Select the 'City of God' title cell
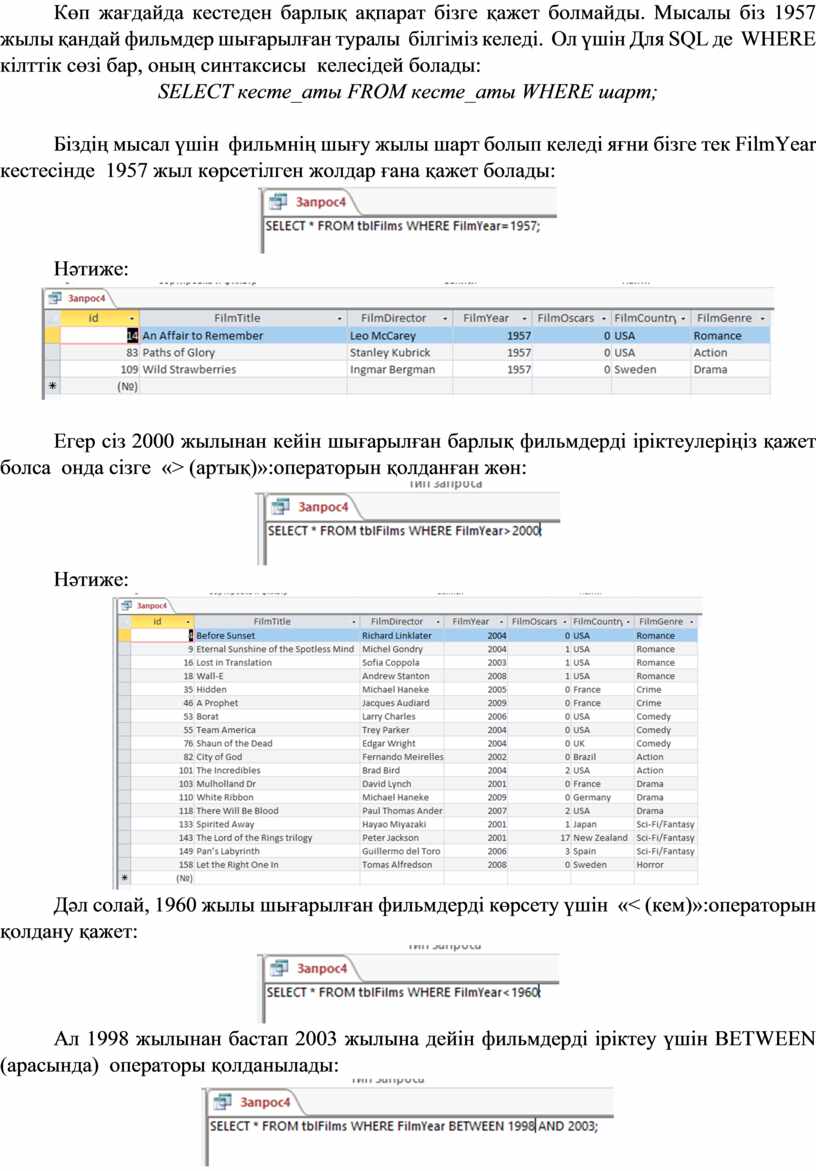The width and height of the screenshot is (816, 1171). point(277,757)
